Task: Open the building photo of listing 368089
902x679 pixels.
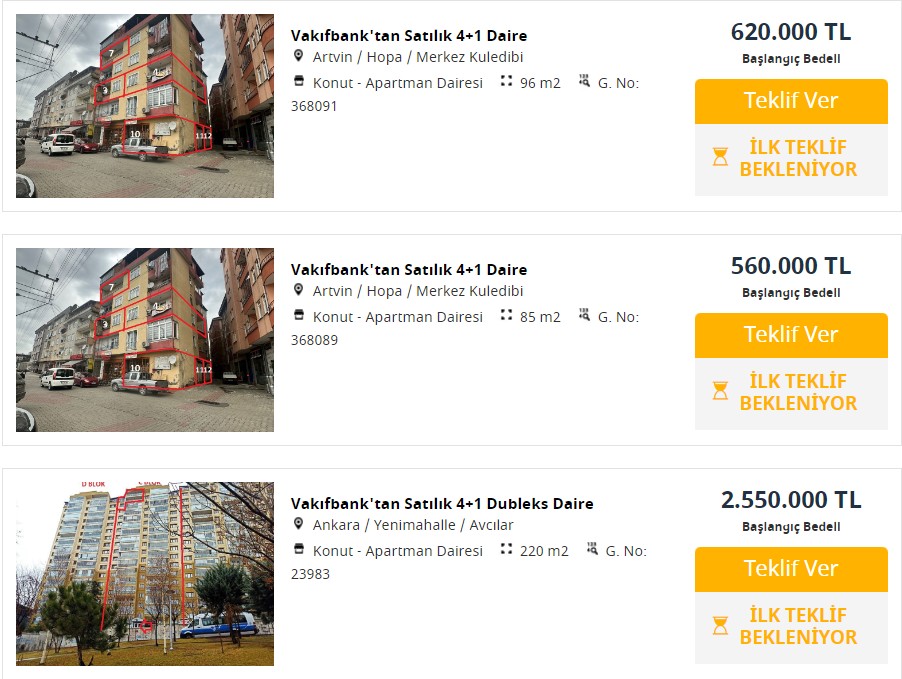Action: point(145,340)
